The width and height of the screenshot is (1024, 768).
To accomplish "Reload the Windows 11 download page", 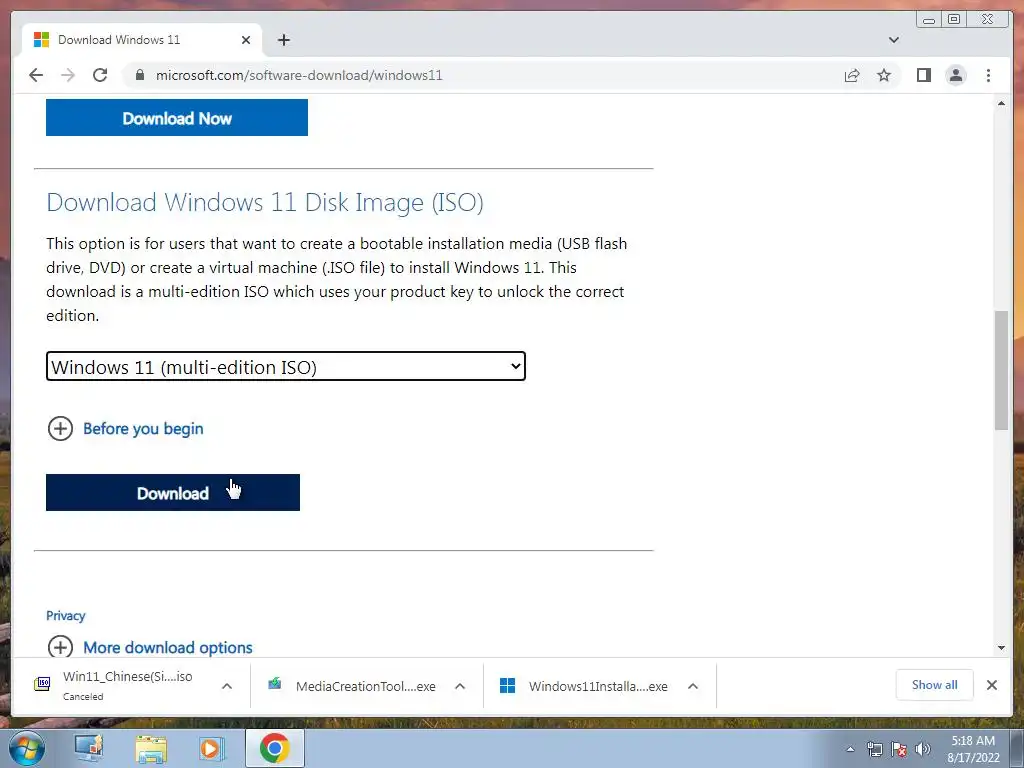I will [100, 75].
